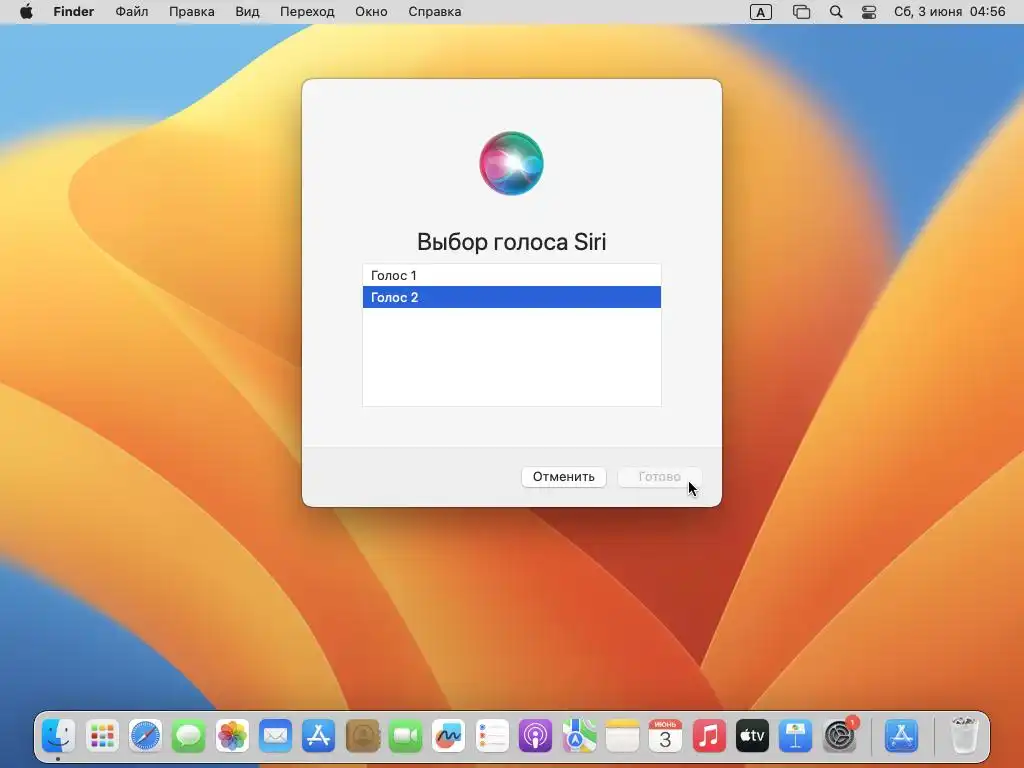
Task: Open the Apple menu
Action: click(26, 12)
